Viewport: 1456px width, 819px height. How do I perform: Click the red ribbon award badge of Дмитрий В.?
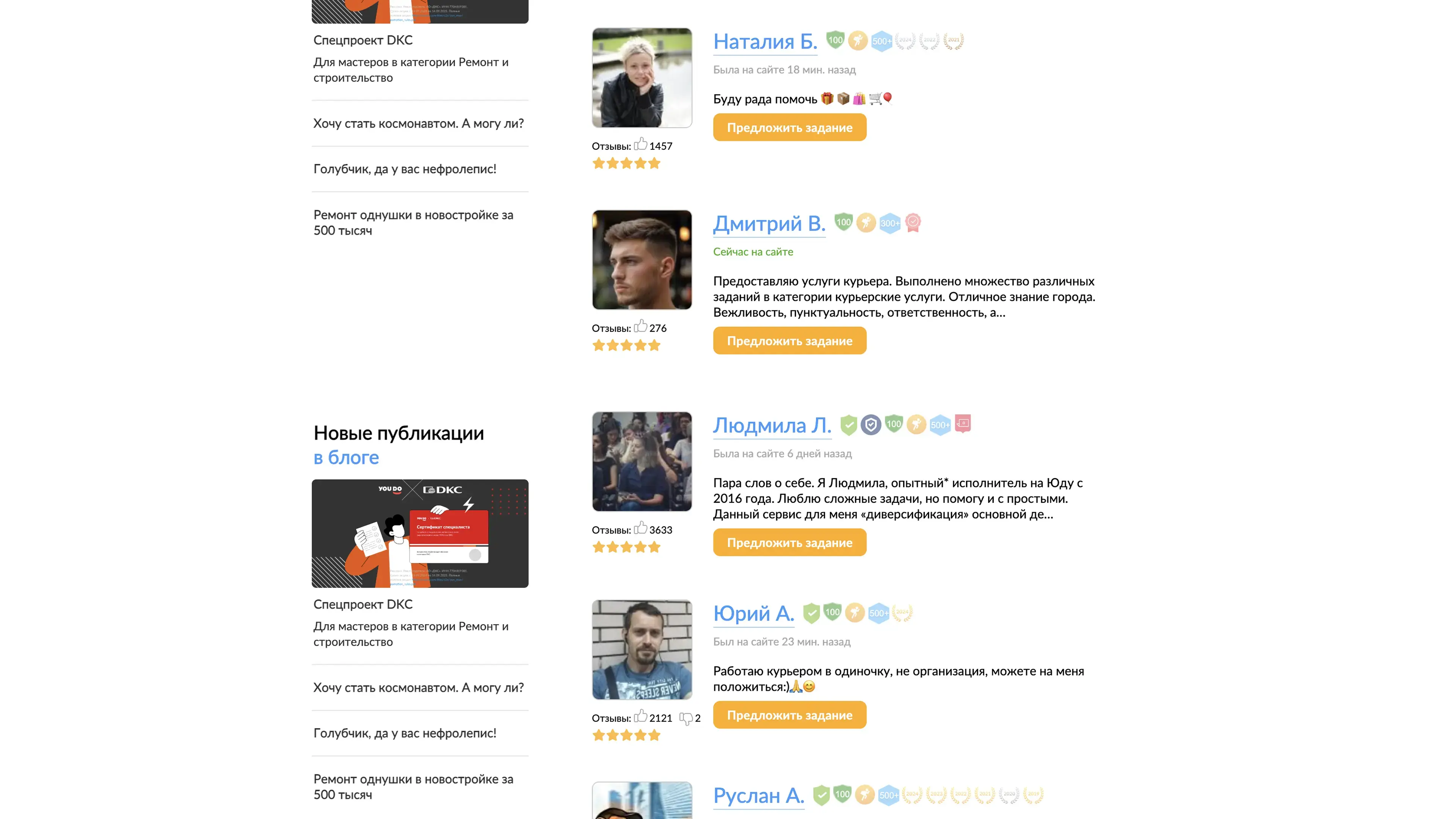(x=913, y=223)
